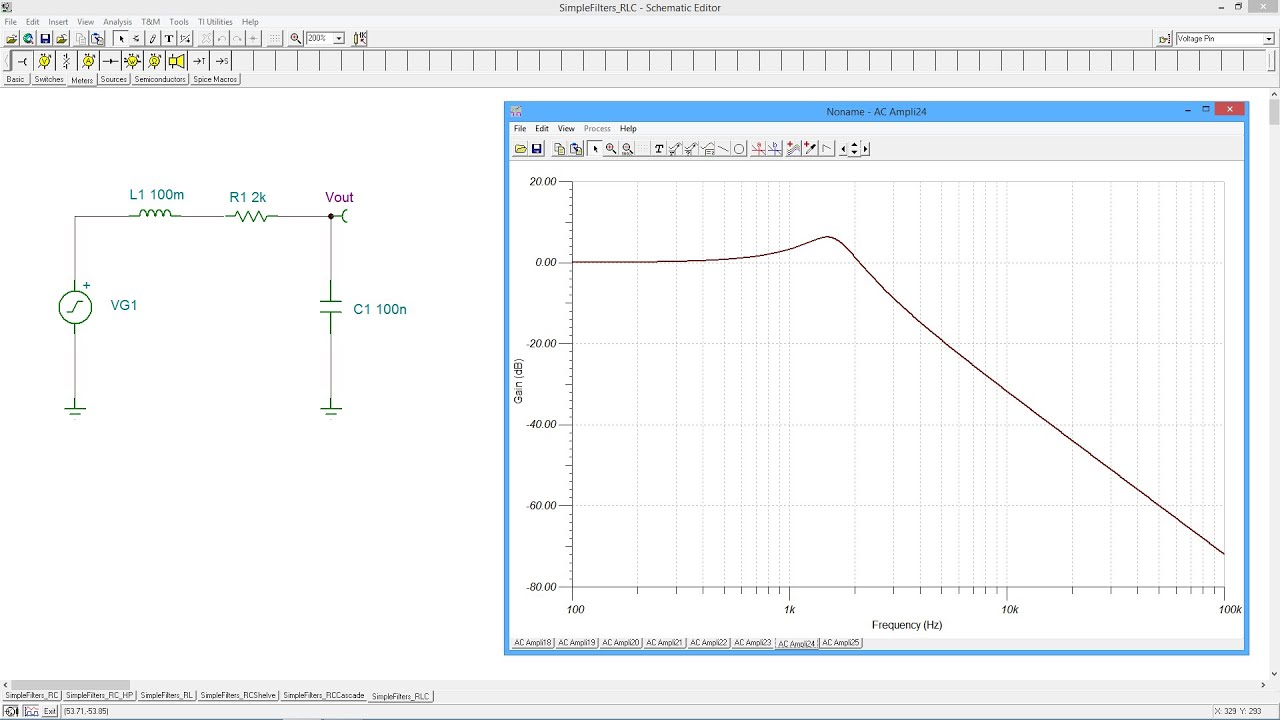This screenshot has height=720, width=1280.
Task: Select the R1 2k resistor label
Action: click(x=248, y=198)
